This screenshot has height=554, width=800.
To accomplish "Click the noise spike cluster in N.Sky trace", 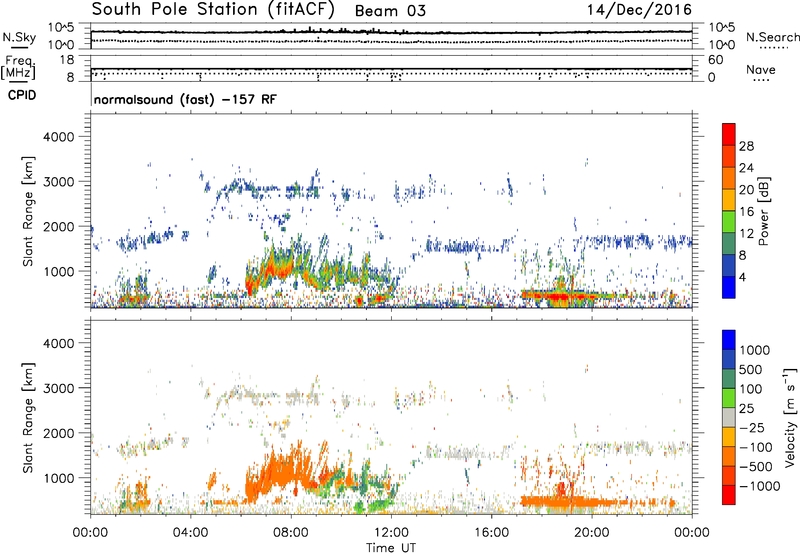I will coord(342,31).
